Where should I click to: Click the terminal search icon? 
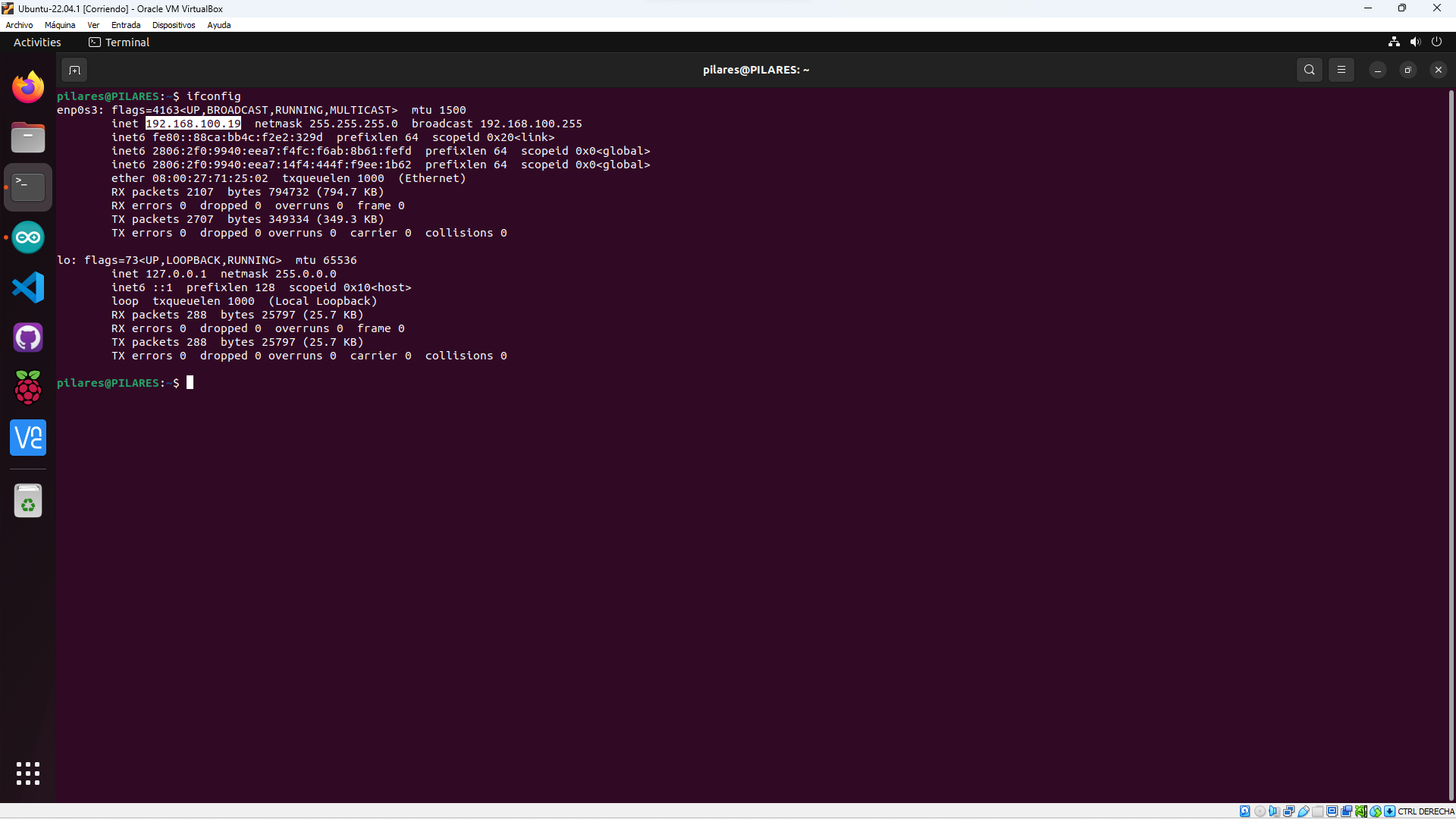1309,70
